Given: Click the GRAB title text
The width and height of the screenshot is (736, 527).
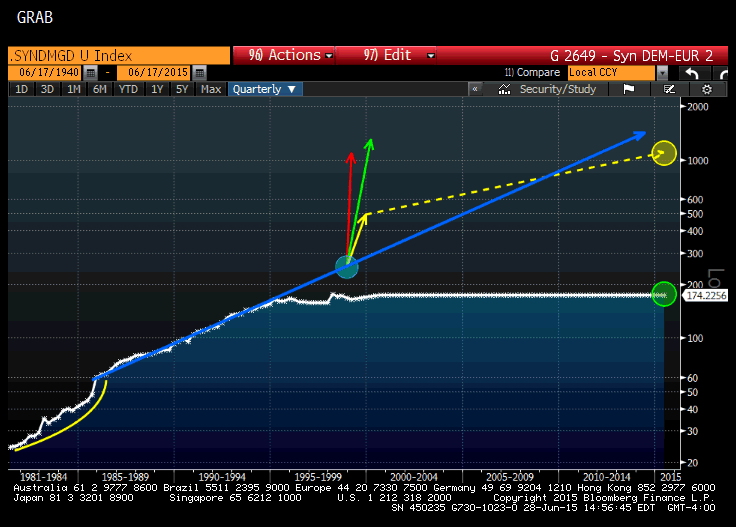Looking at the screenshot, I should click(x=35, y=17).
